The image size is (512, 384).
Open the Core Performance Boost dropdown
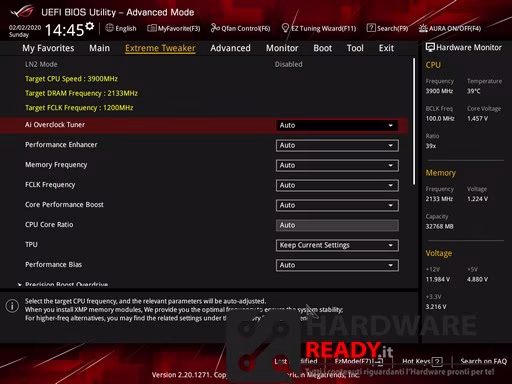coord(337,205)
